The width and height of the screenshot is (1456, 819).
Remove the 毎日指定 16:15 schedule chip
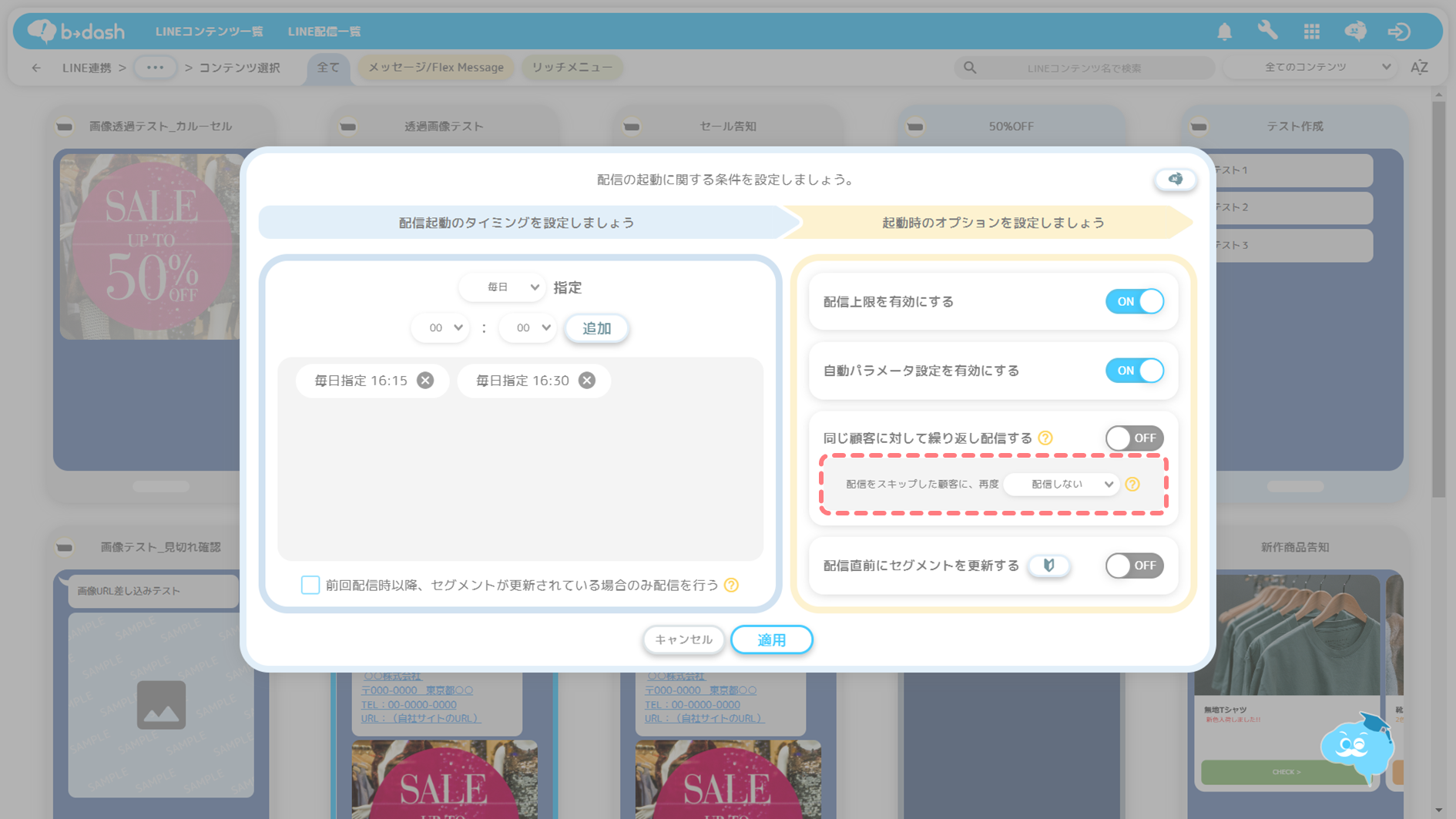pos(425,381)
